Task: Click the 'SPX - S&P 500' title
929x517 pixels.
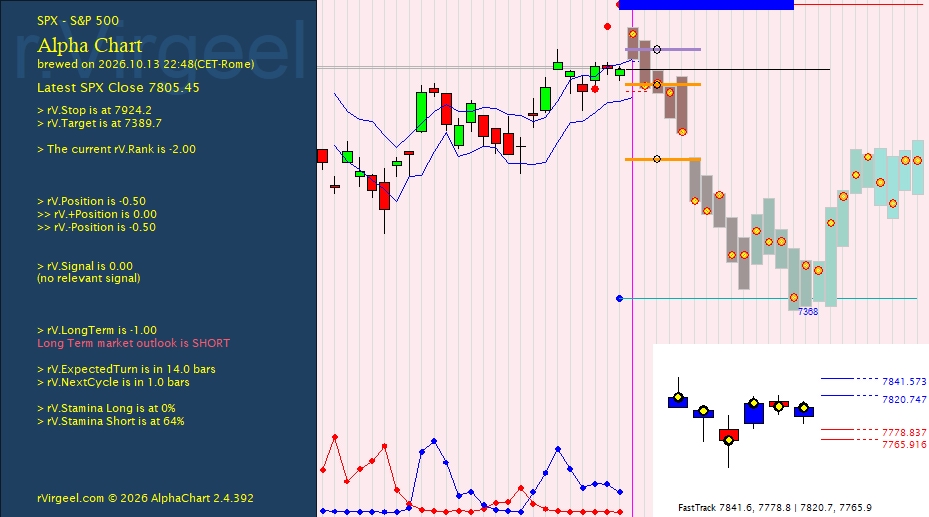Action: click(x=78, y=21)
